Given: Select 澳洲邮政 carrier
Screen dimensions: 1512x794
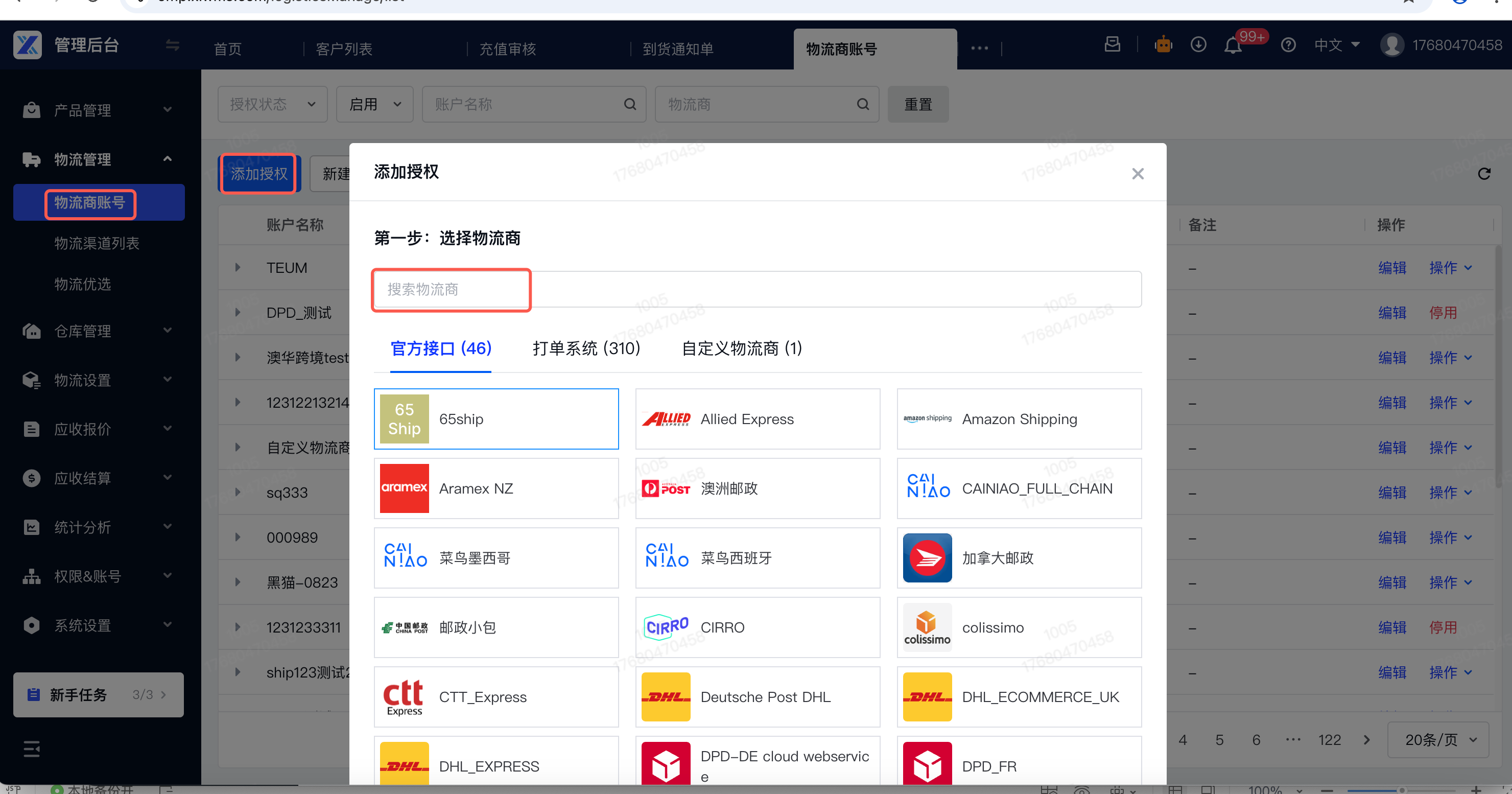Looking at the screenshot, I should click(x=757, y=488).
